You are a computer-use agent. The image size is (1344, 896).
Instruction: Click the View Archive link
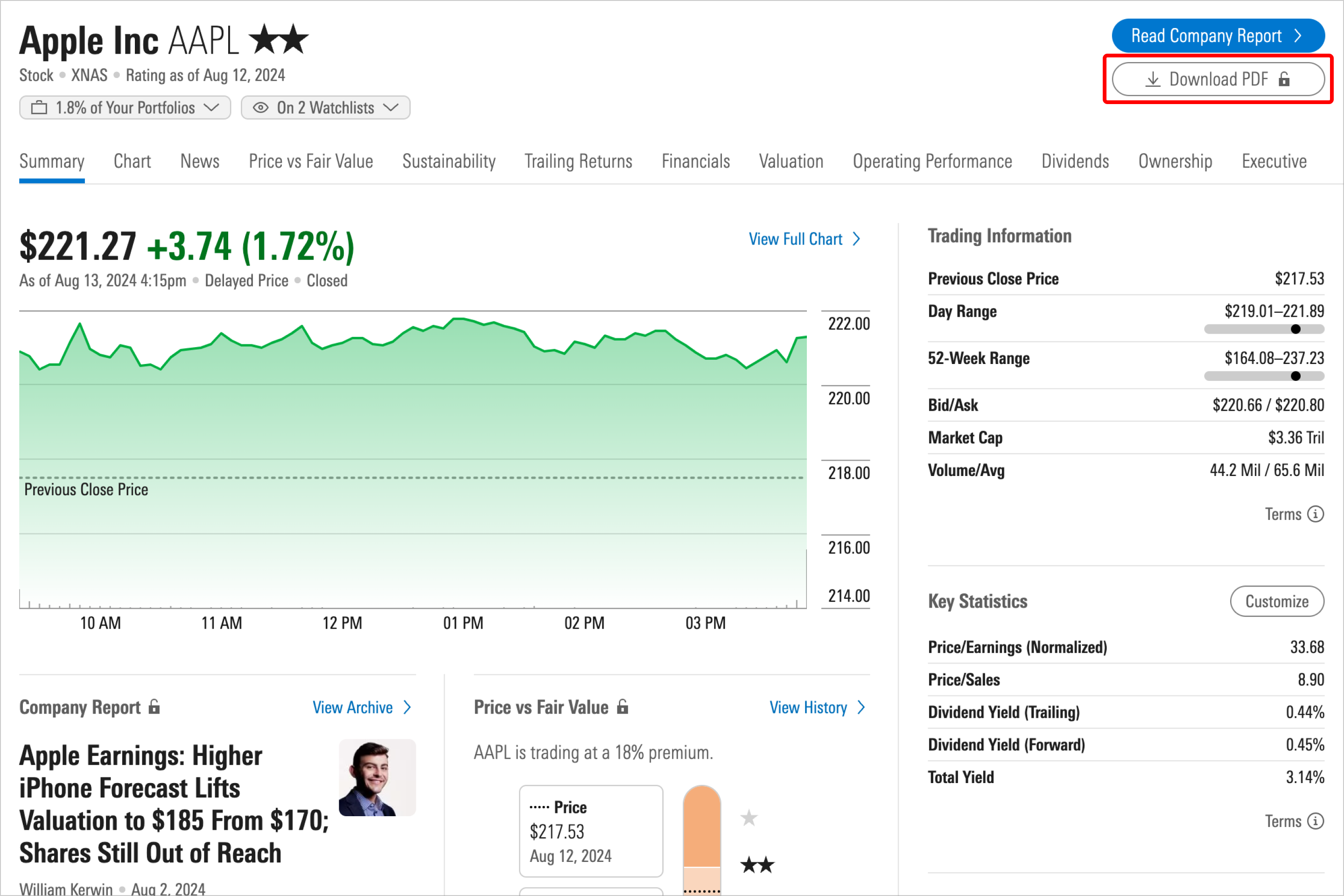(x=362, y=707)
